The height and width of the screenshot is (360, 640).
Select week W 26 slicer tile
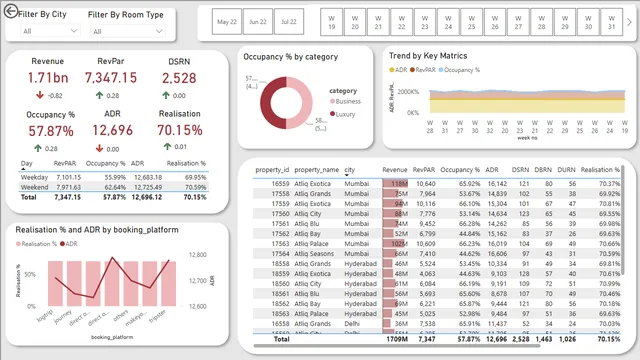point(495,22)
